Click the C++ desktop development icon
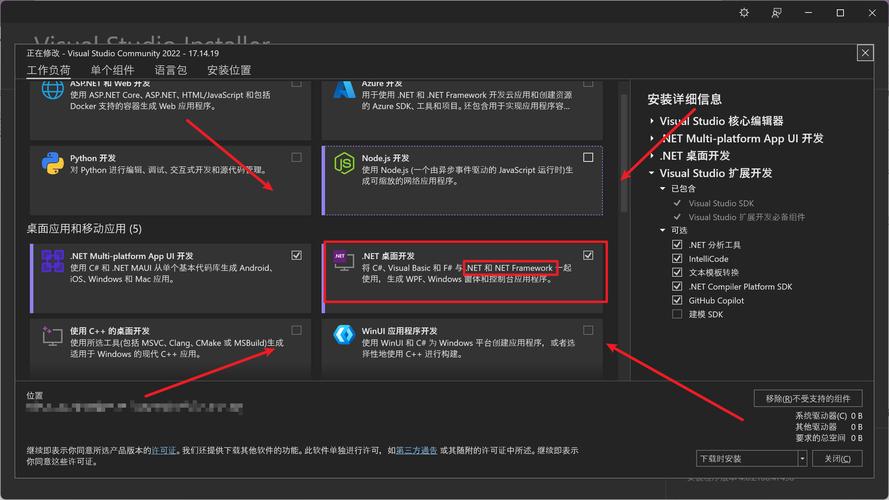The image size is (889, 500). pyautogui.click(x=52, y=336)
